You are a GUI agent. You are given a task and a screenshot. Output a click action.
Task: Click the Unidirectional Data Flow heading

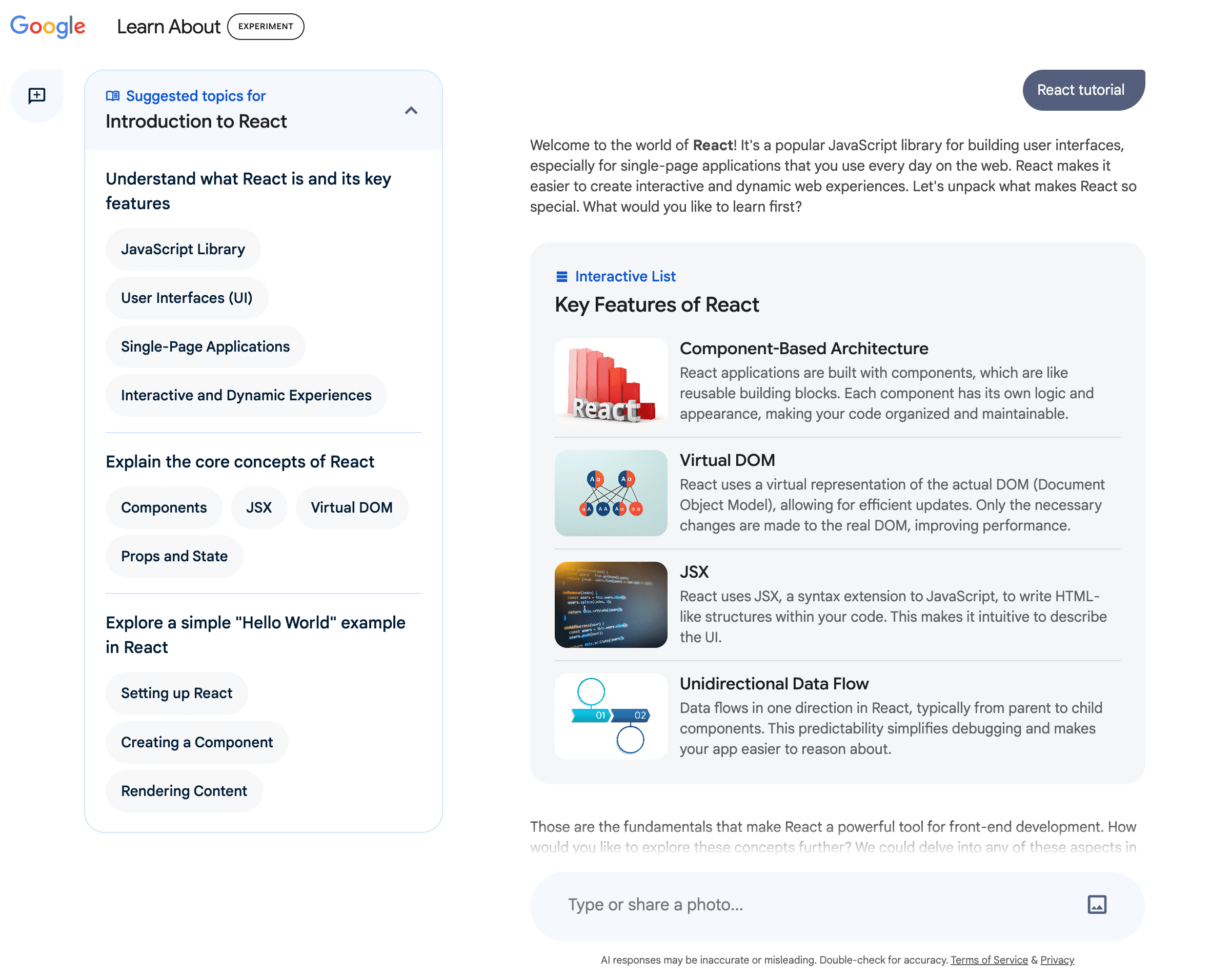pyautogui.click(x=774, y=684)
